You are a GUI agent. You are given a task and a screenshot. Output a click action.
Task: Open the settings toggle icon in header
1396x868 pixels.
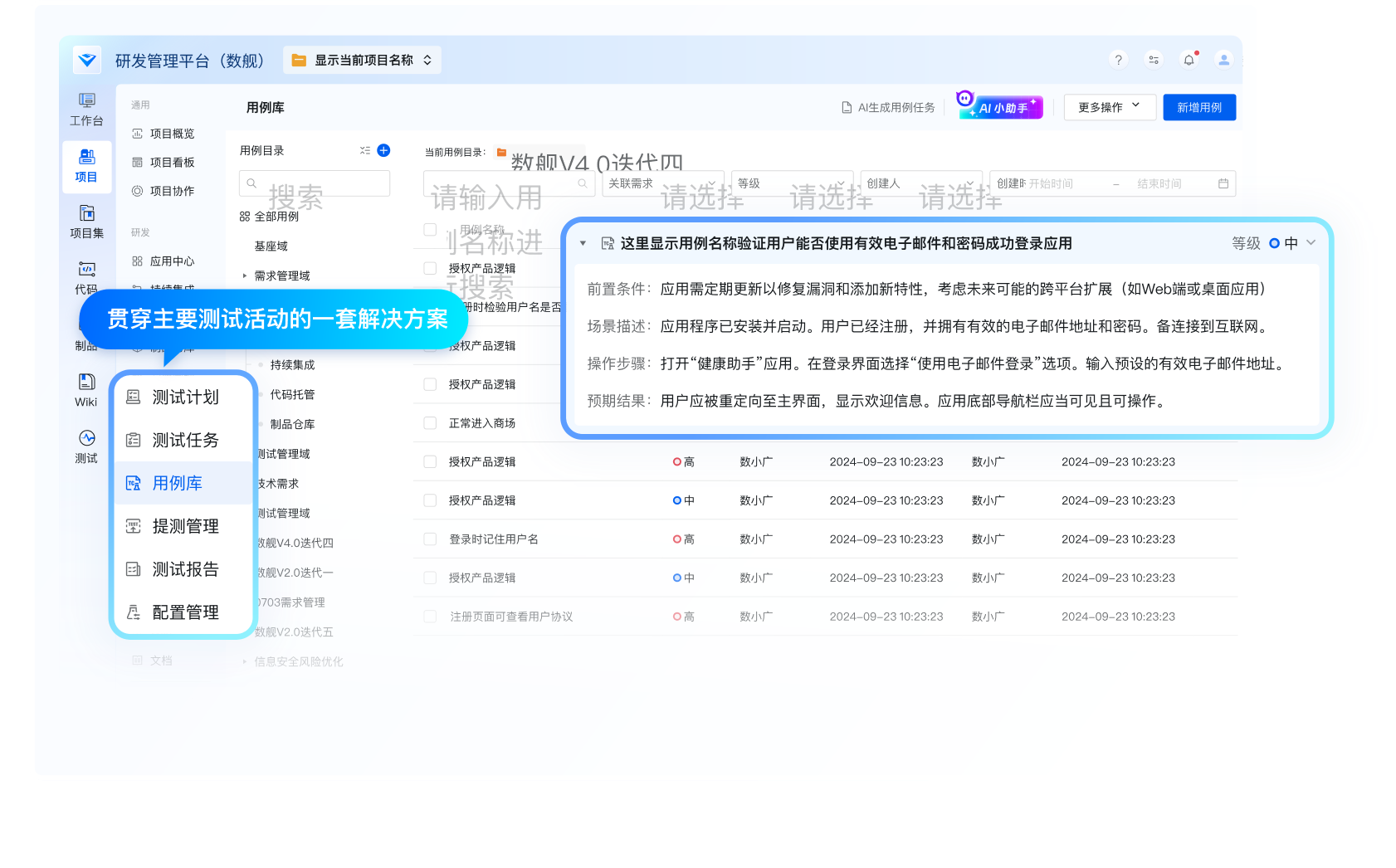[x=1154, y=60]
